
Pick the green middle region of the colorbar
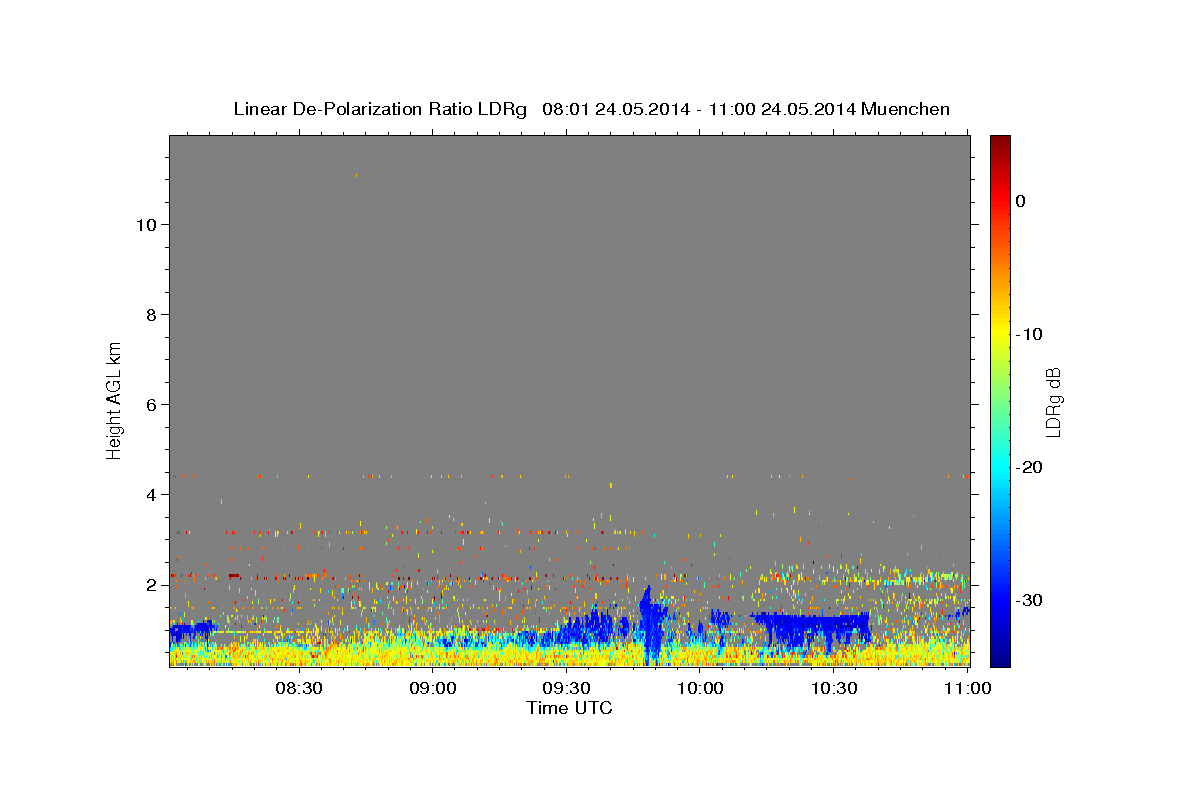tap(1000, 400)
